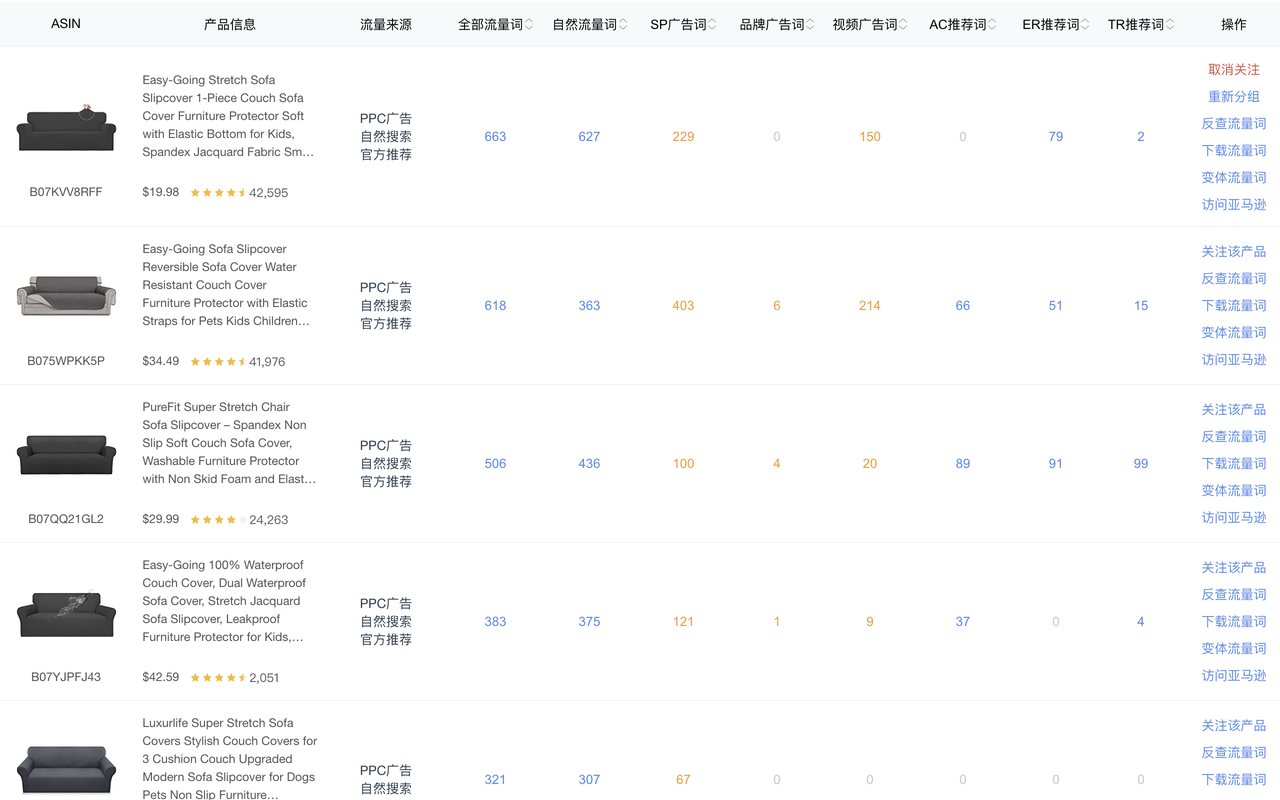Click 反查流量词 for B075WPKK5P row
This screenshot has height=800, width=1280.
coord(1233,278)
